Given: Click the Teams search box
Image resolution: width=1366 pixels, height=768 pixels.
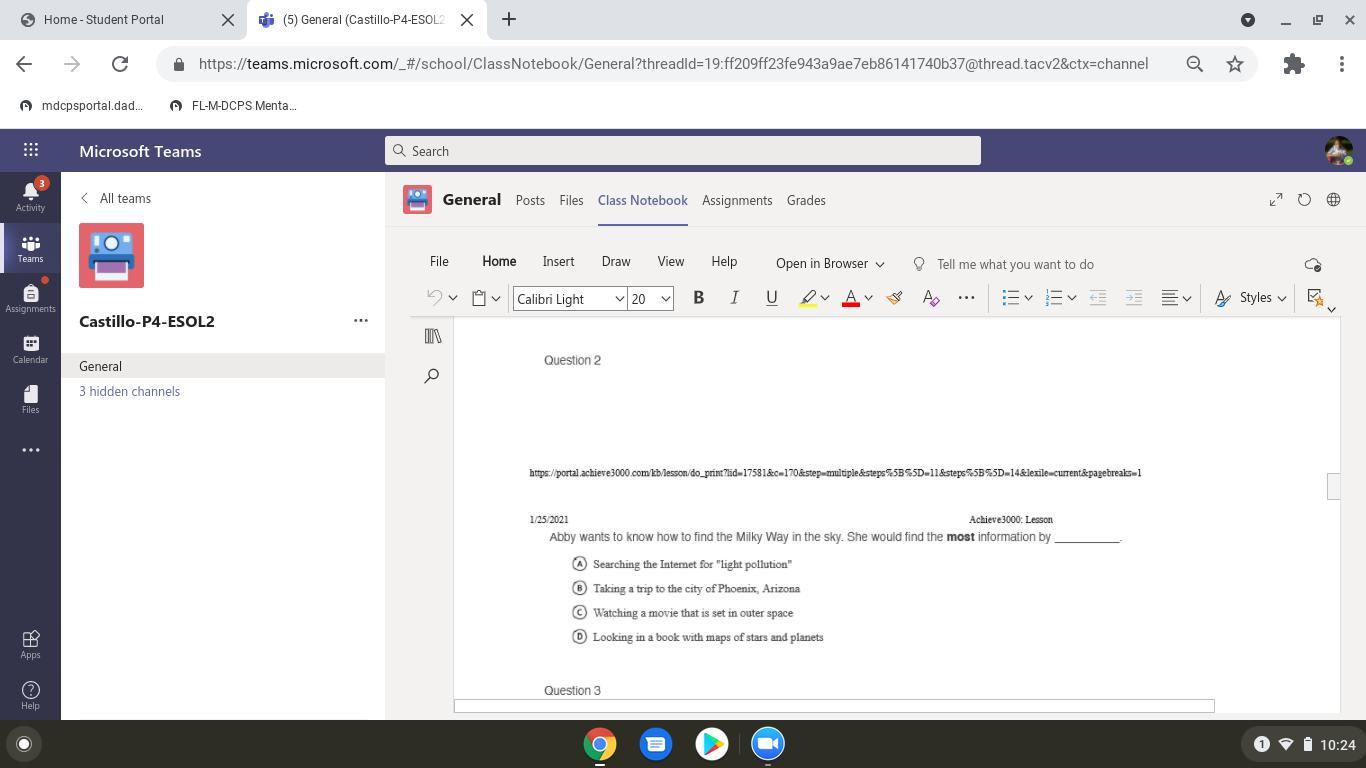Looking at the screenshot, I should pyautogui.click(x=683, y=151).
